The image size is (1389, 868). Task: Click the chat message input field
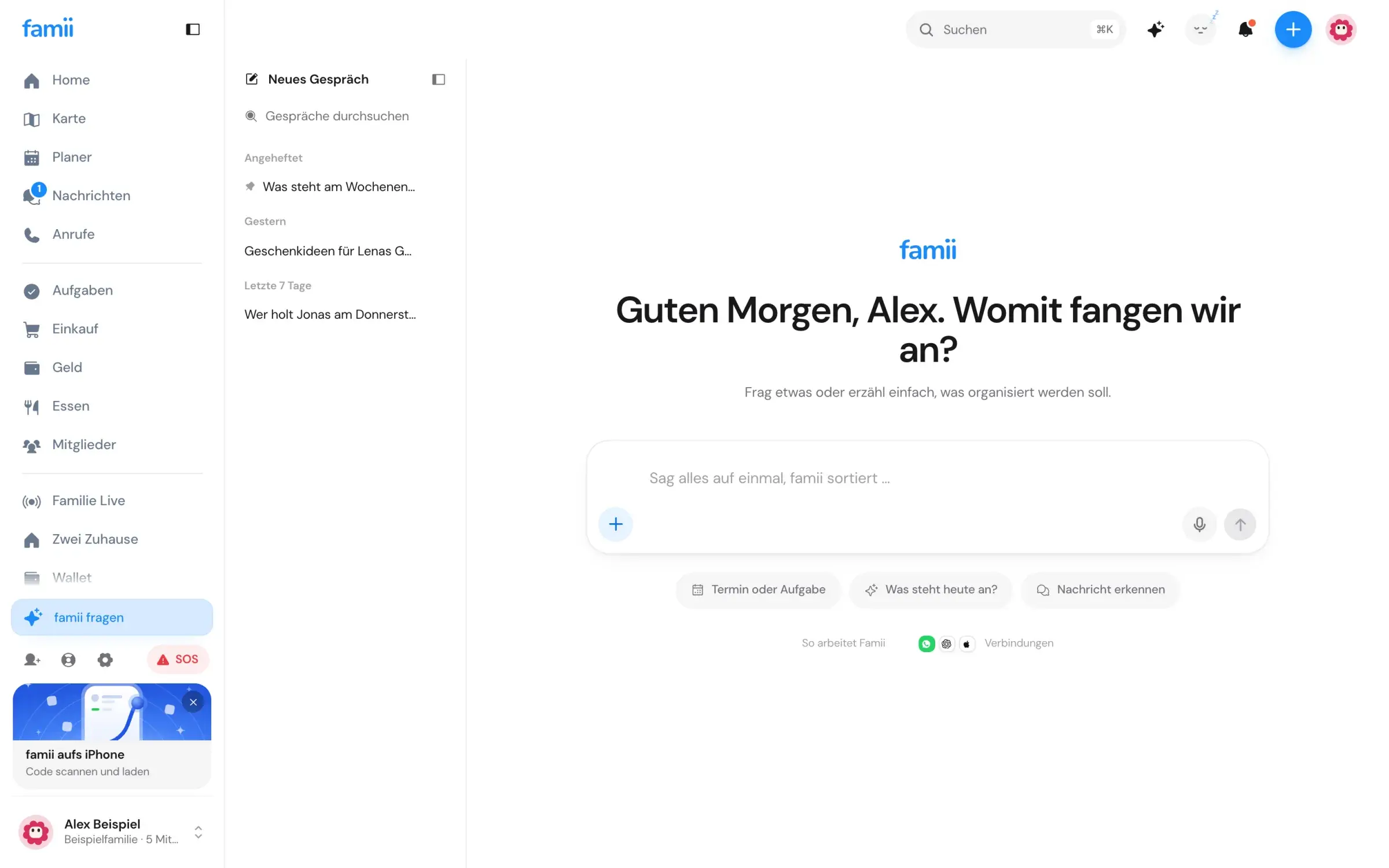927,479
